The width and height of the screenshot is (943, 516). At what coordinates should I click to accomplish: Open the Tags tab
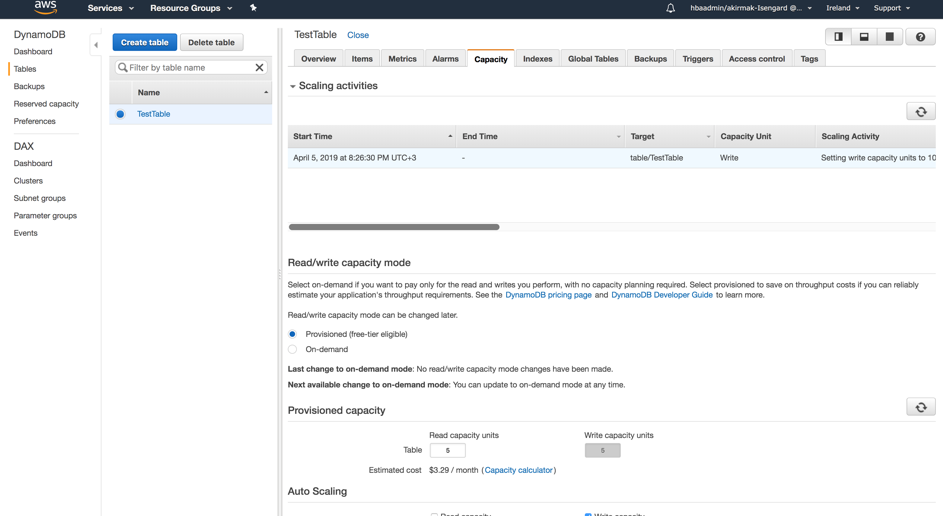(x=809, y=59)
